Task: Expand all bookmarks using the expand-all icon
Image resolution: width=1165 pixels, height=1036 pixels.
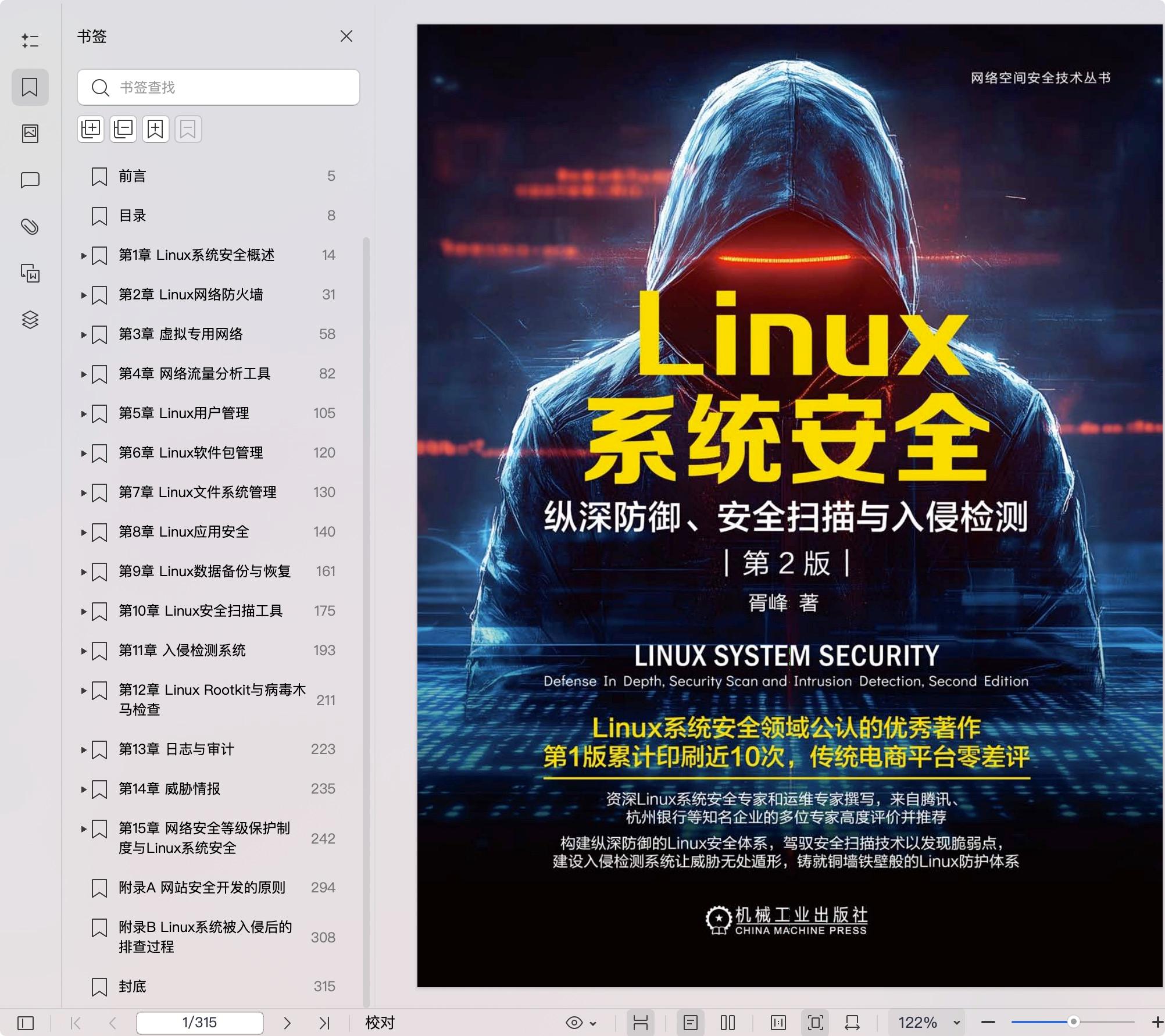Action: coord(91,129)
